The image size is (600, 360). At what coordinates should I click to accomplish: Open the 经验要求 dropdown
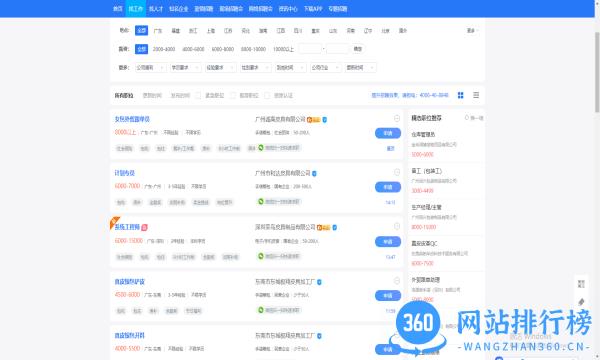point(220,67)
